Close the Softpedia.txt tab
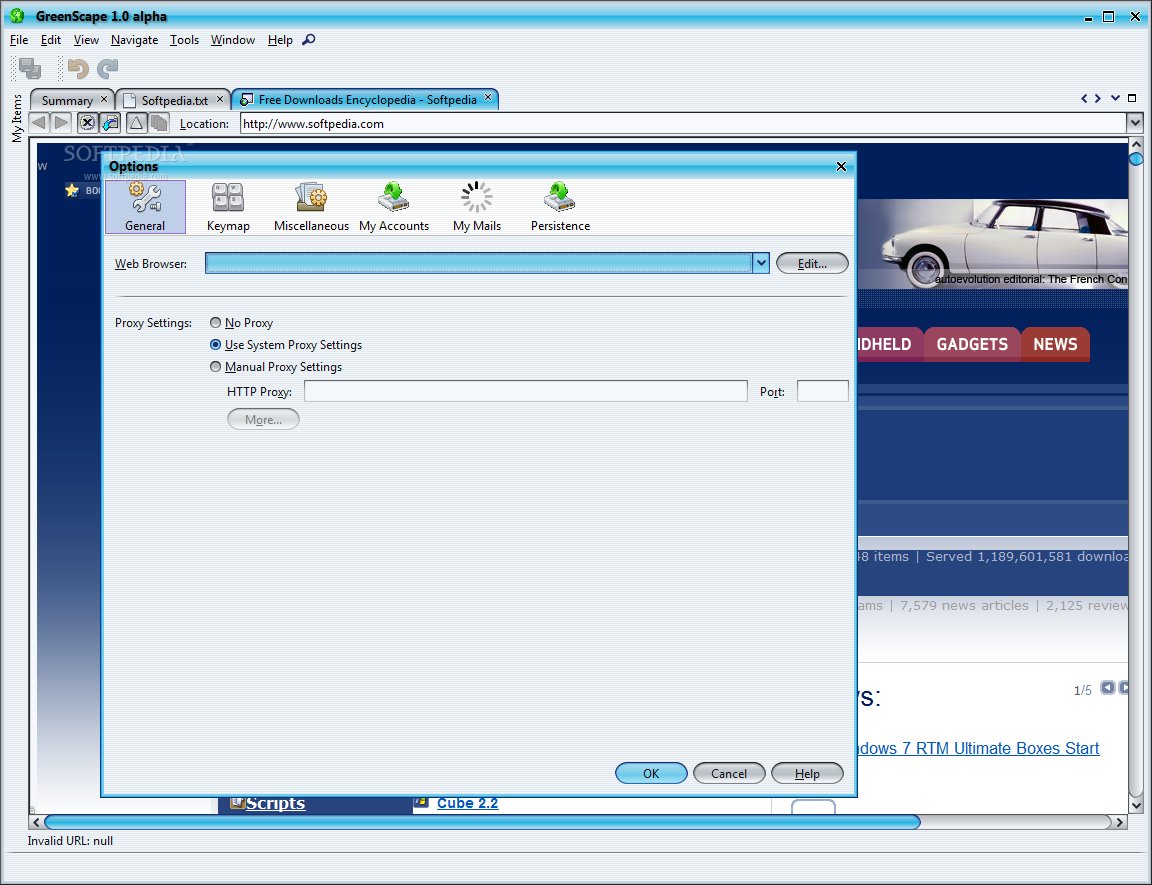This screenshot has width=1152, height=885. (220, 99)
